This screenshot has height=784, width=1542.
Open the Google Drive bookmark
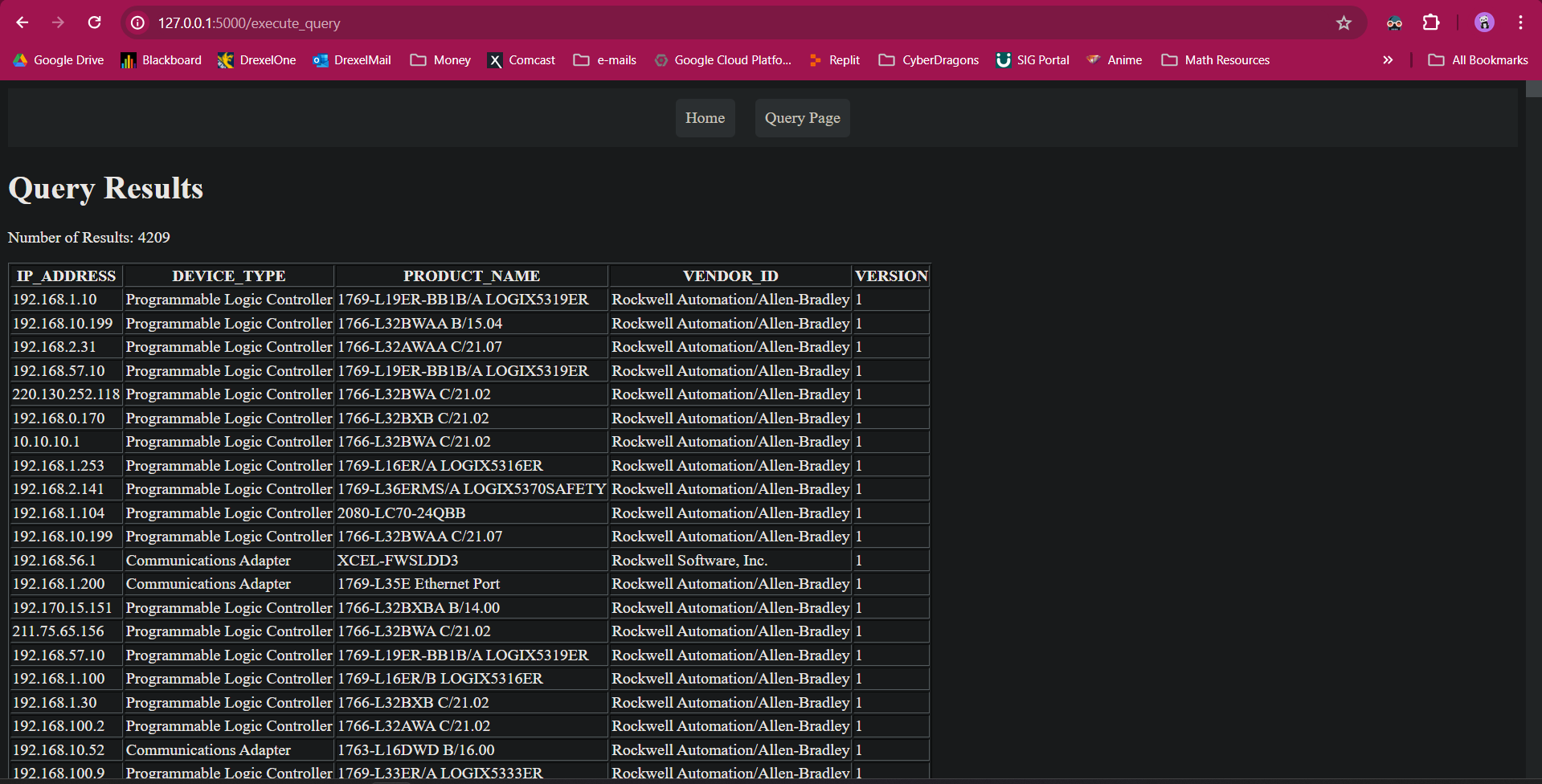point(59,60)
